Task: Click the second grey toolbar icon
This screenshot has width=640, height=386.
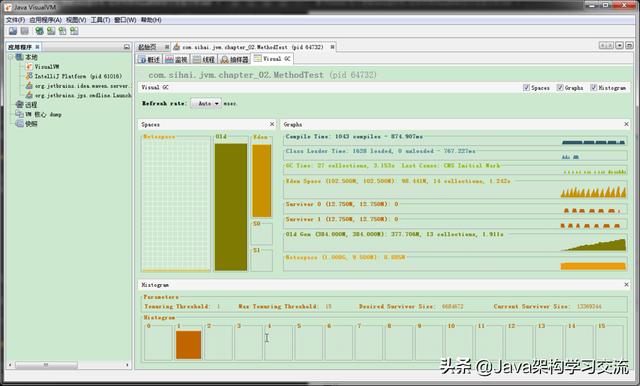Action: coord(24,31)
